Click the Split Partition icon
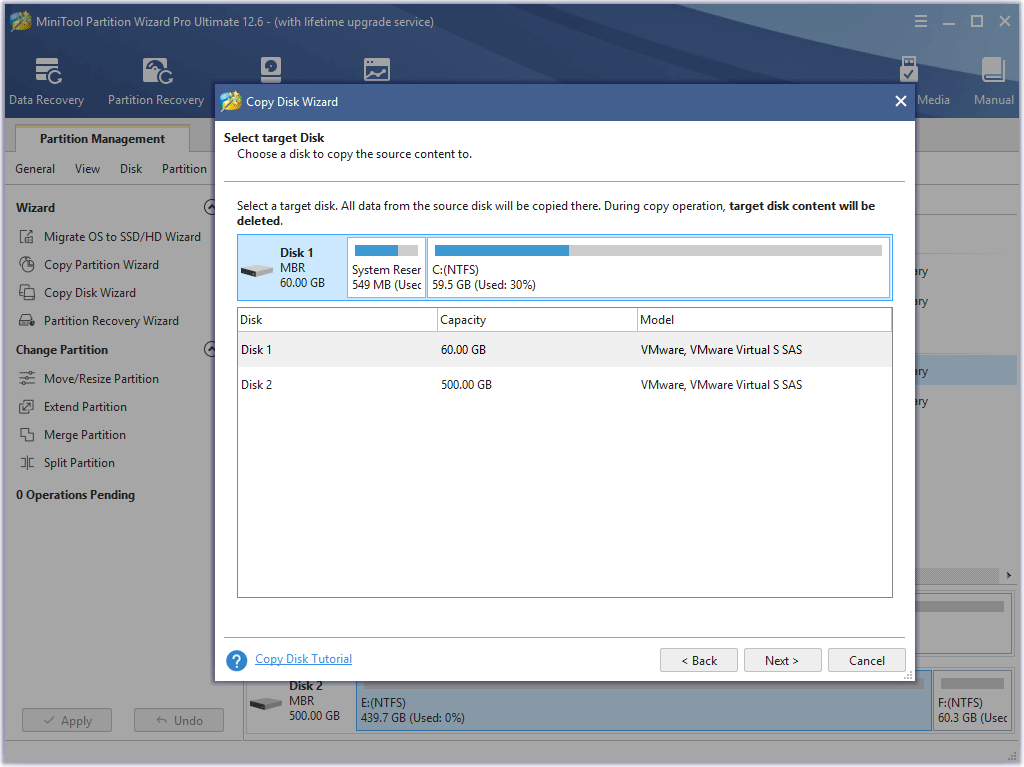 coord(27,463)
